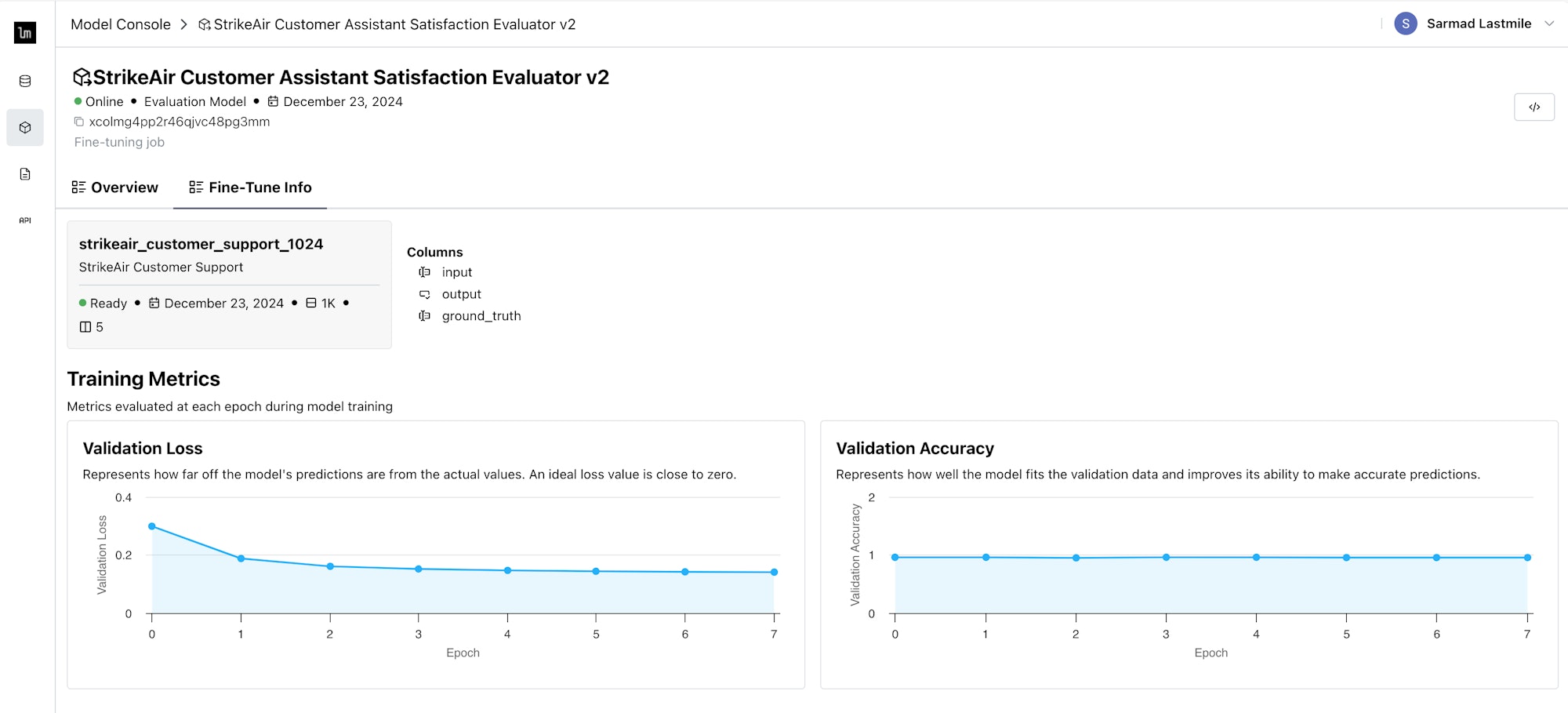
Task: Select the models cube icon in sidebar
Action: pyautogui.click(x=25, y=127)
